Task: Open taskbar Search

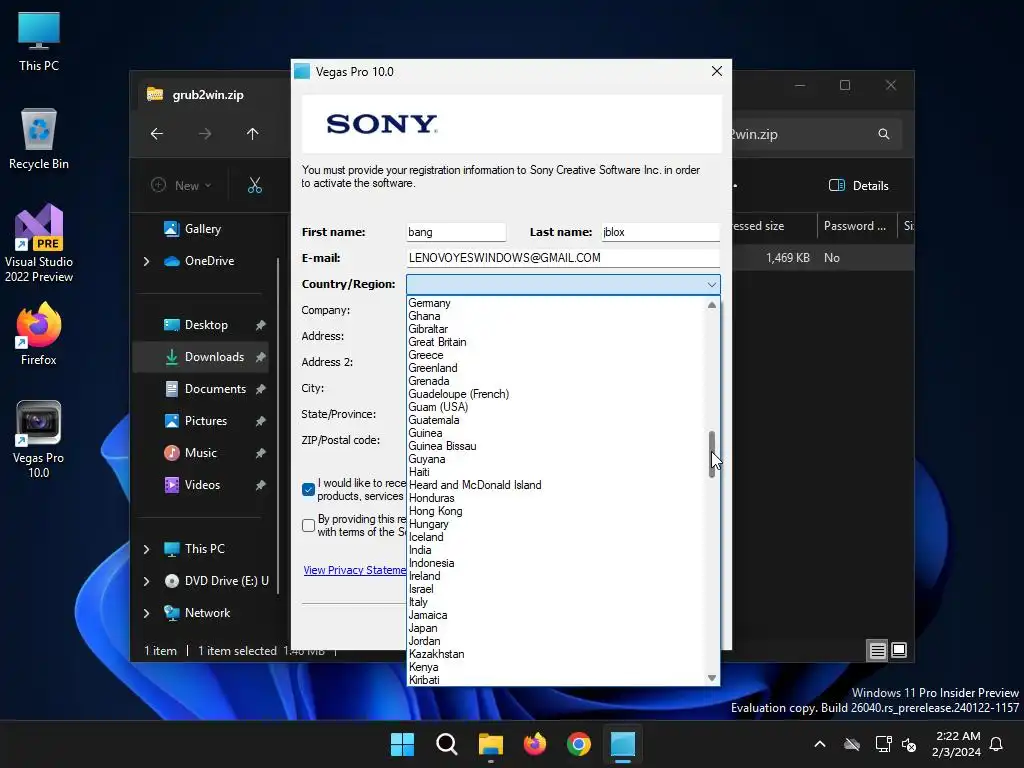Action: pos(447,744)
